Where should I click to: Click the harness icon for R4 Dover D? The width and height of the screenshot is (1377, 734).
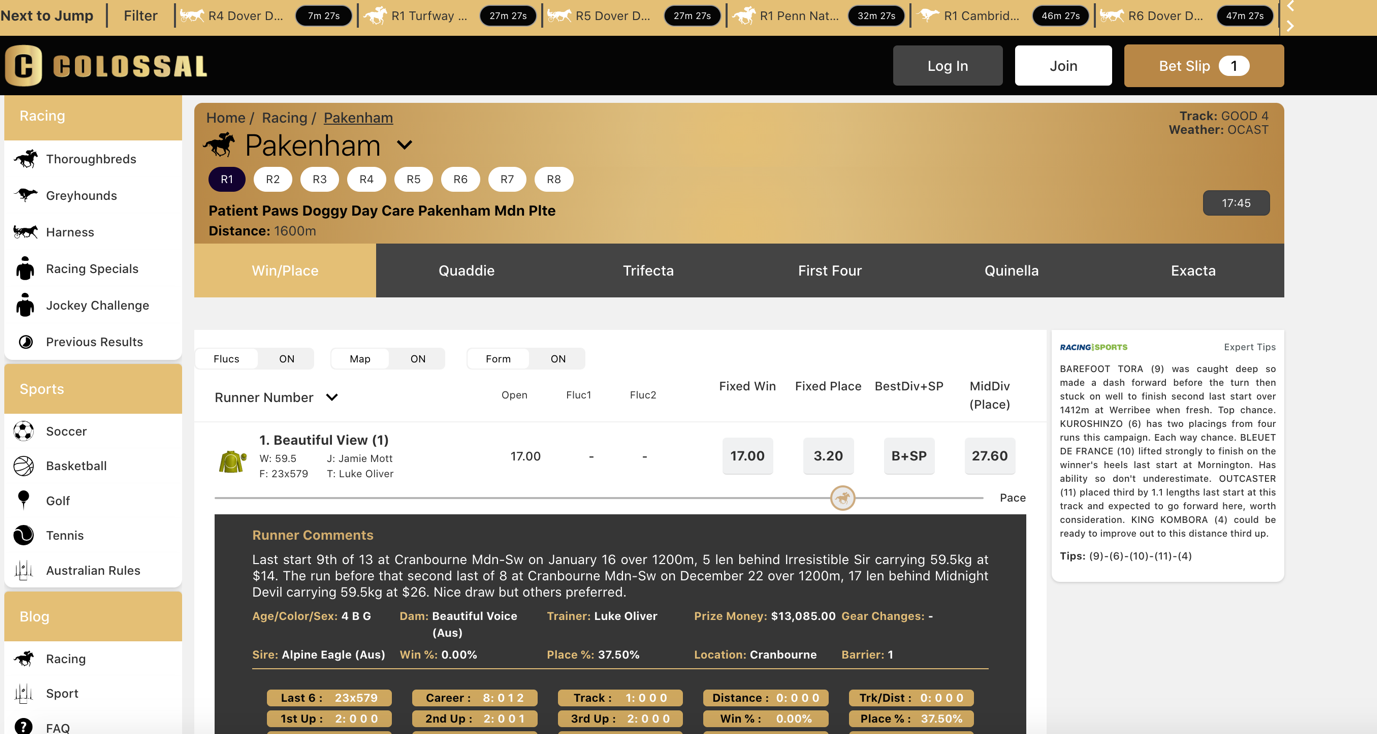192,15
